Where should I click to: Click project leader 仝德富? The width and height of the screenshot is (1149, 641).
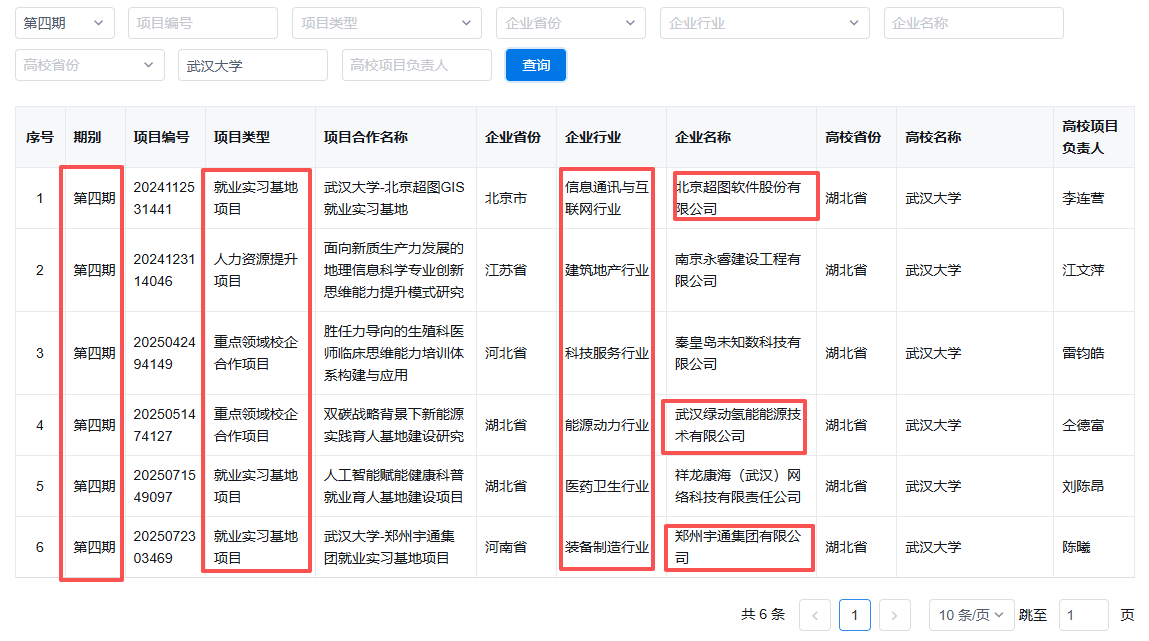(x=1083, y=425)
